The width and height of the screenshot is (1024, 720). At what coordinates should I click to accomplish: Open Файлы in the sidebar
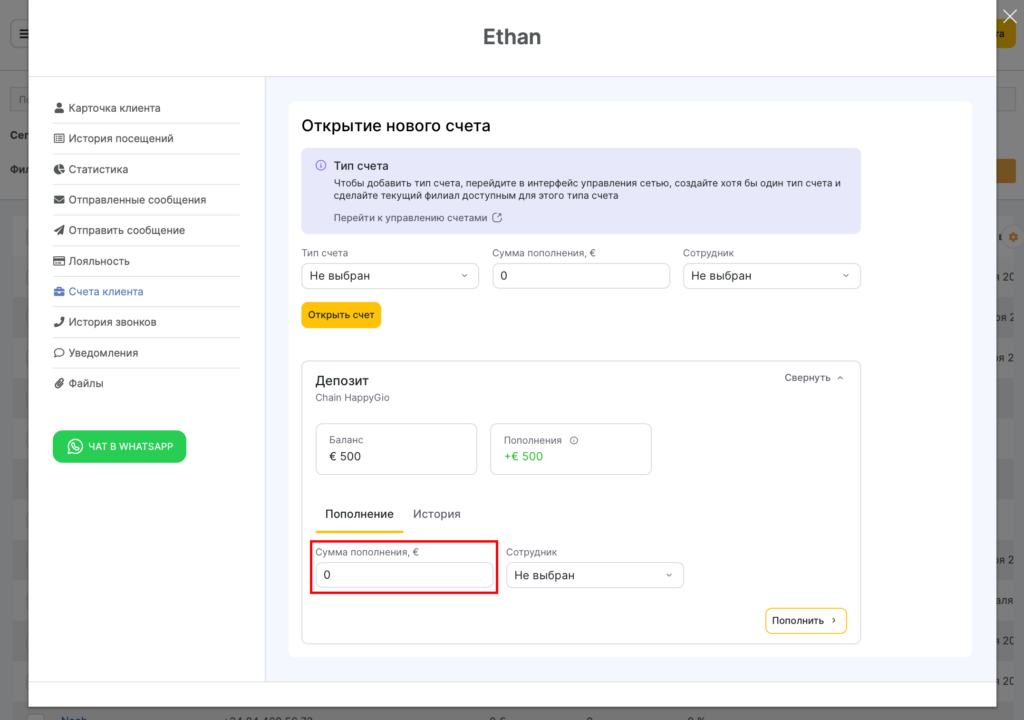(86, 383)
